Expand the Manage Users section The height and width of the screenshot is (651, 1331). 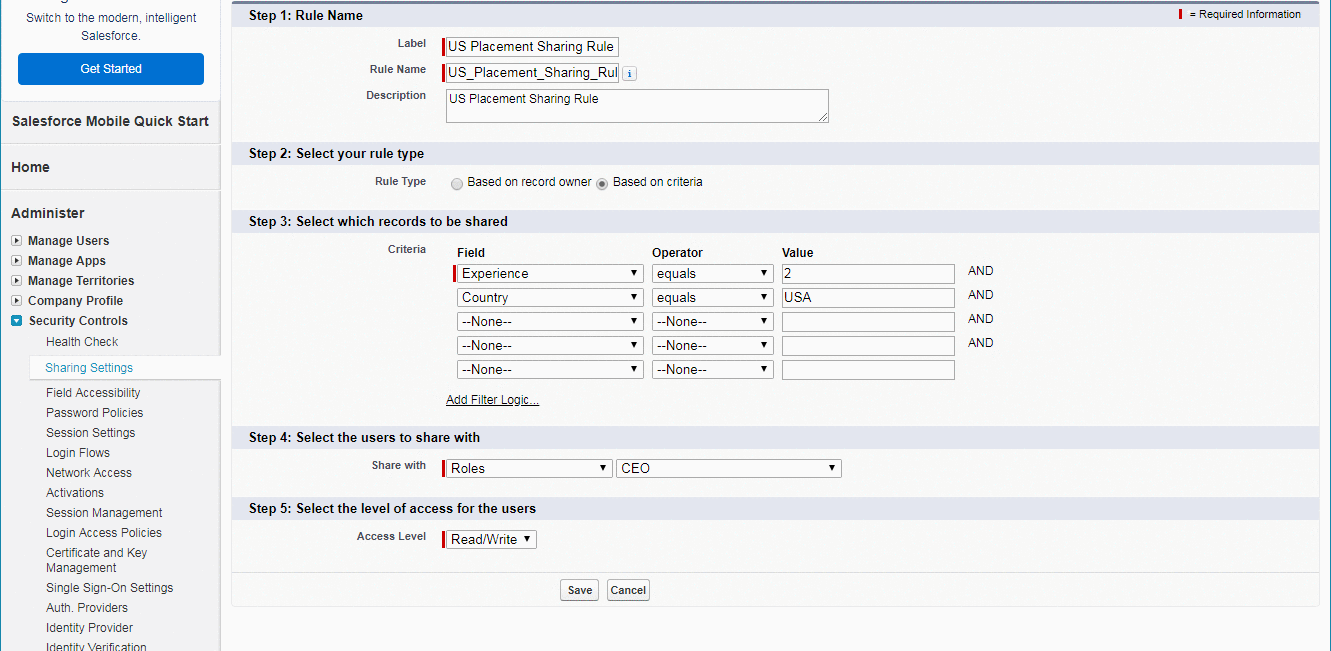click(x=17, y=241)
